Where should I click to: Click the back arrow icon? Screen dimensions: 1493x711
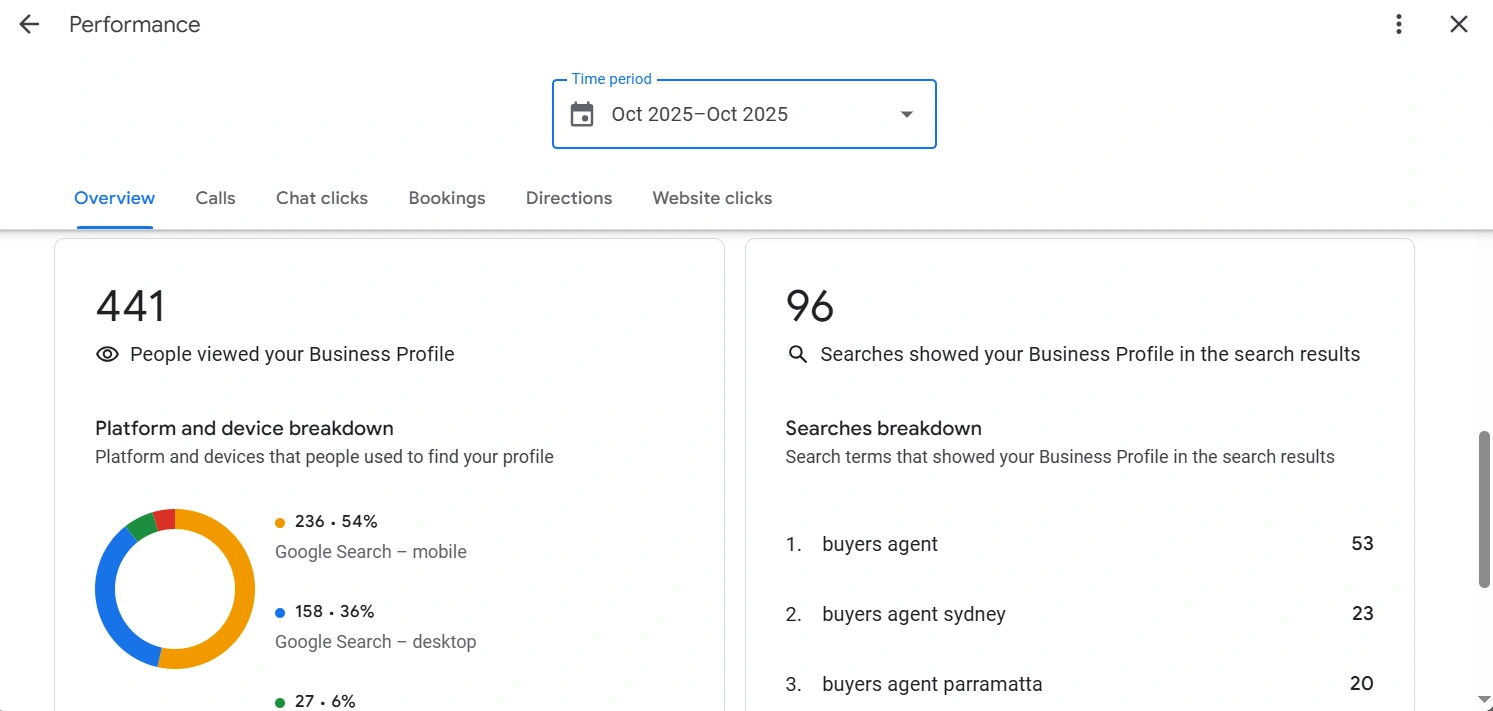click(x=29, y=25)
